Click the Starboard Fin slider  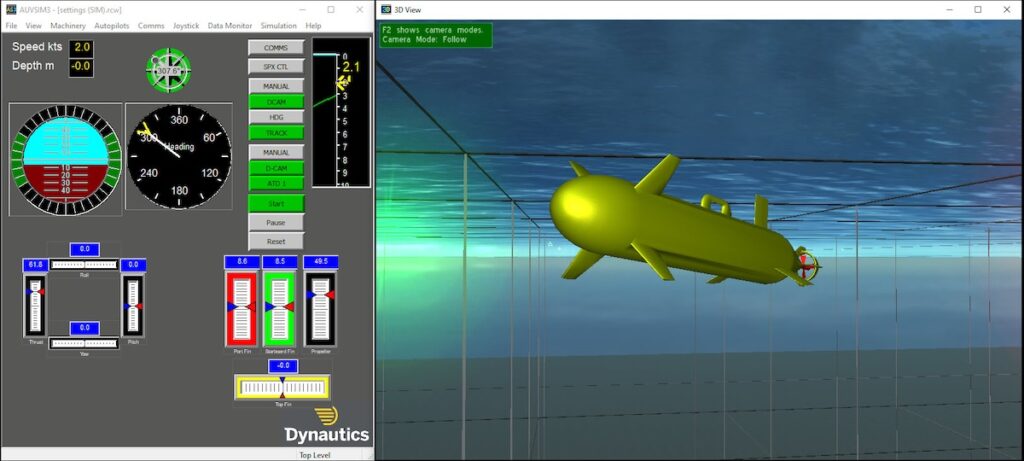click(x=280, y=307)
